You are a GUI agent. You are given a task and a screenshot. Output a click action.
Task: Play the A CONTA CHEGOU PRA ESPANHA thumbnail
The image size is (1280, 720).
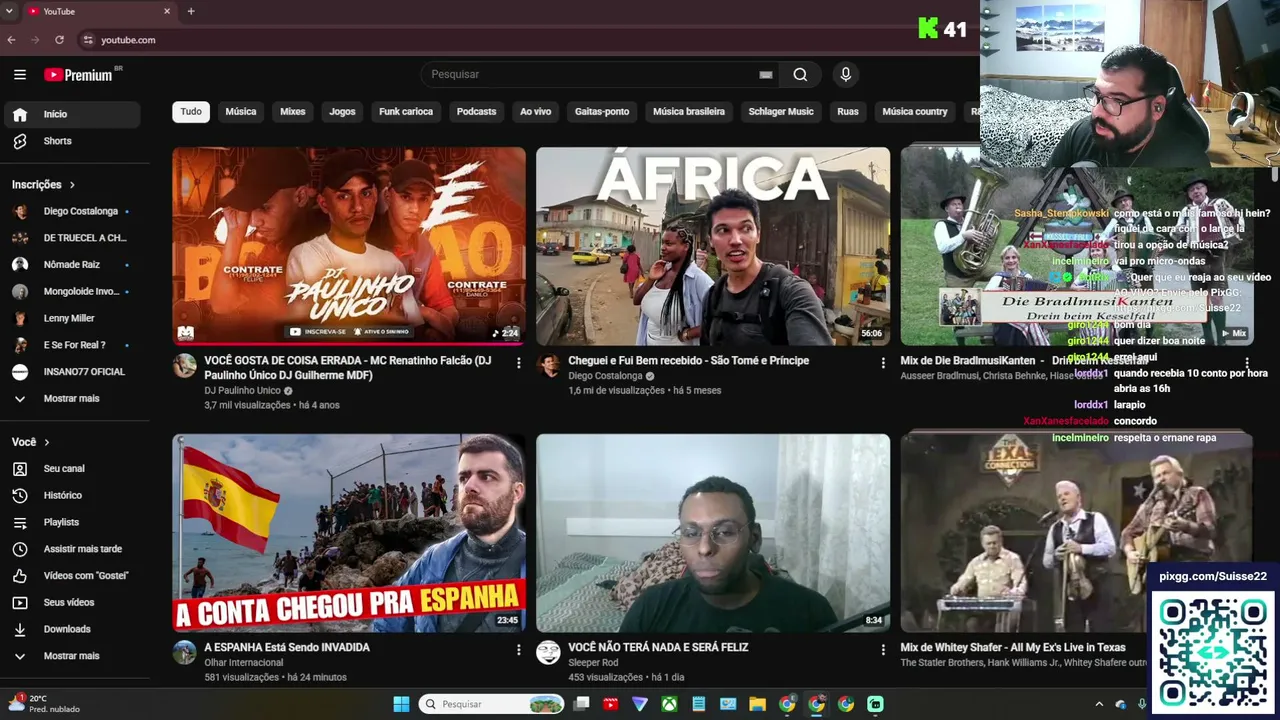pyautogui.click(x=349, y=533)
